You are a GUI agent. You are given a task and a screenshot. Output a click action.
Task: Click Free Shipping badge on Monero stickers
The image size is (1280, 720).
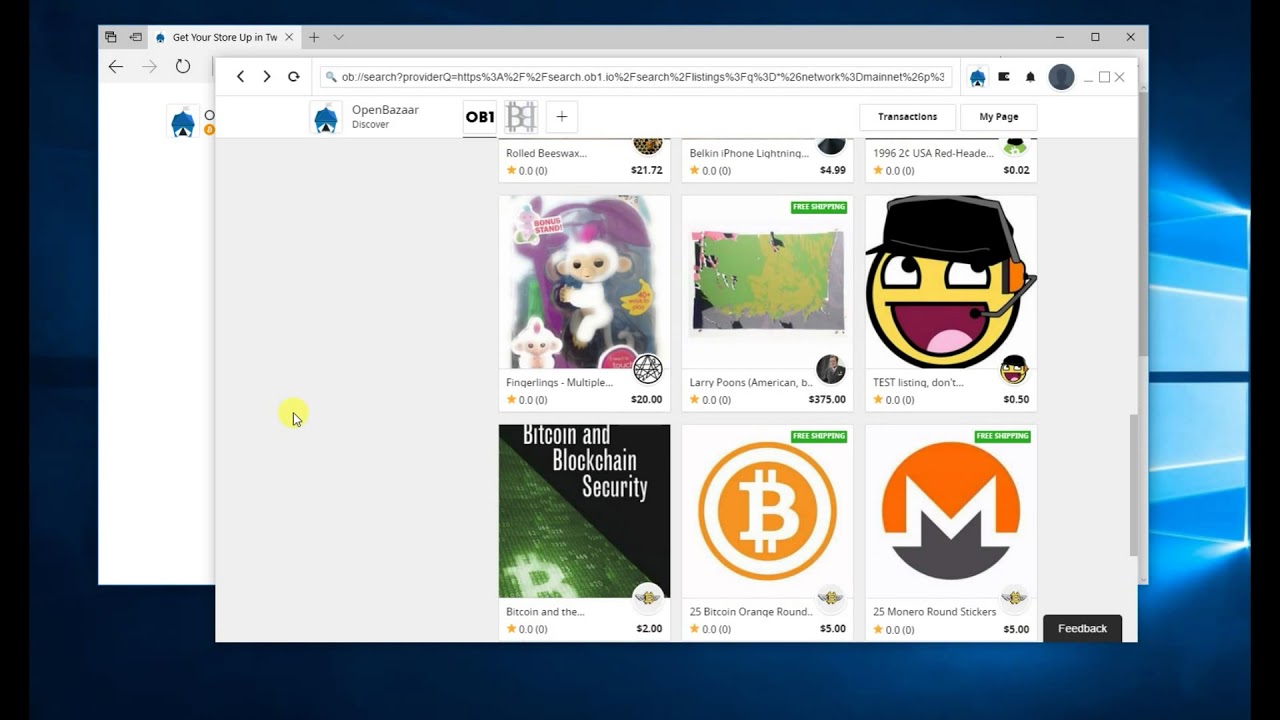click(x=1002, y=436)
